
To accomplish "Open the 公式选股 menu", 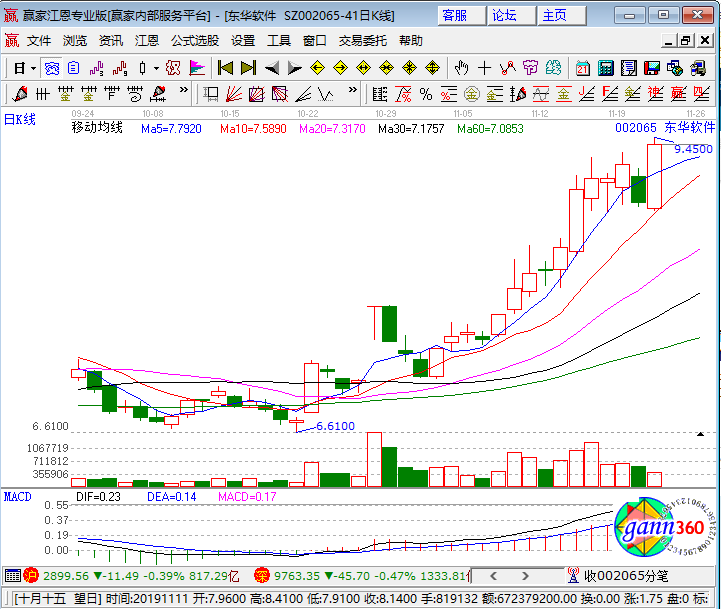I will tap(195, 41).
